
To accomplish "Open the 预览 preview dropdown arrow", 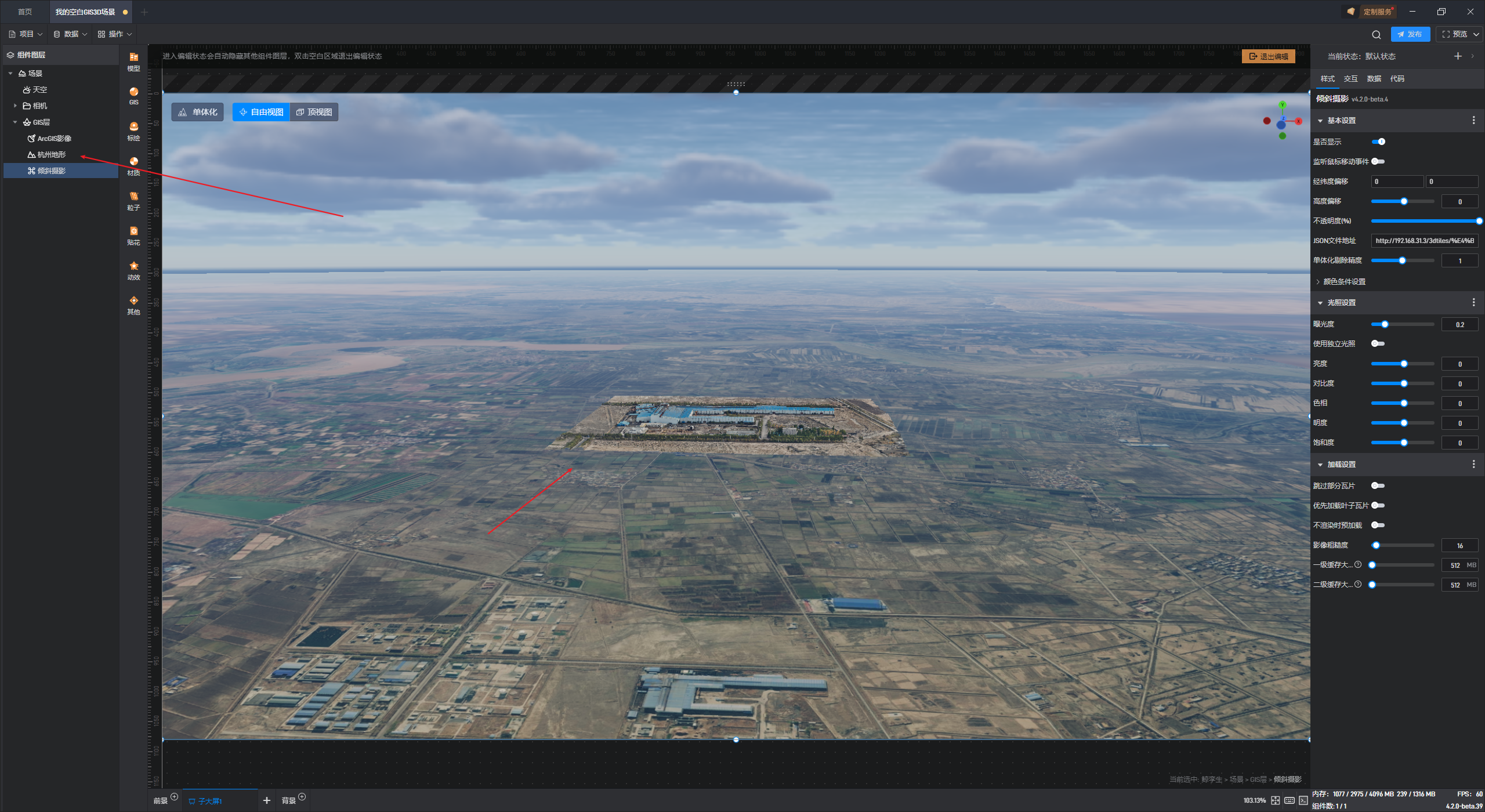I will click(1476, 34).
